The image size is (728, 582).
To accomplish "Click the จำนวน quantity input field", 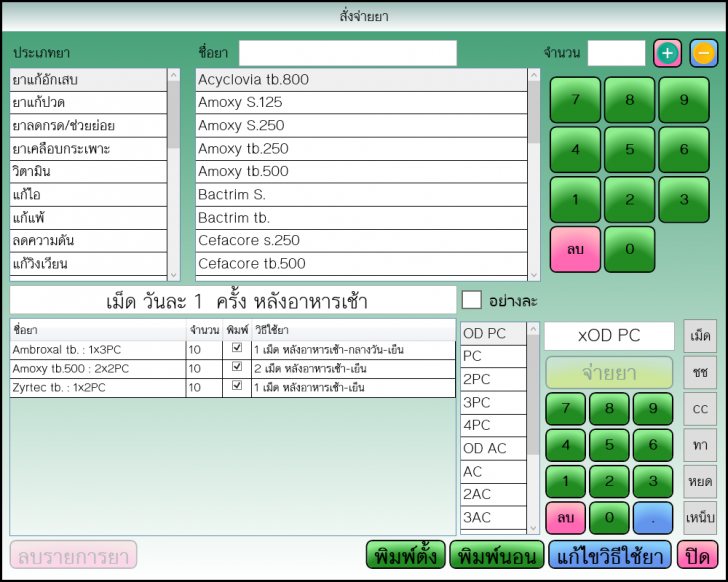I will pyautogui.click(x=617, y=53).
